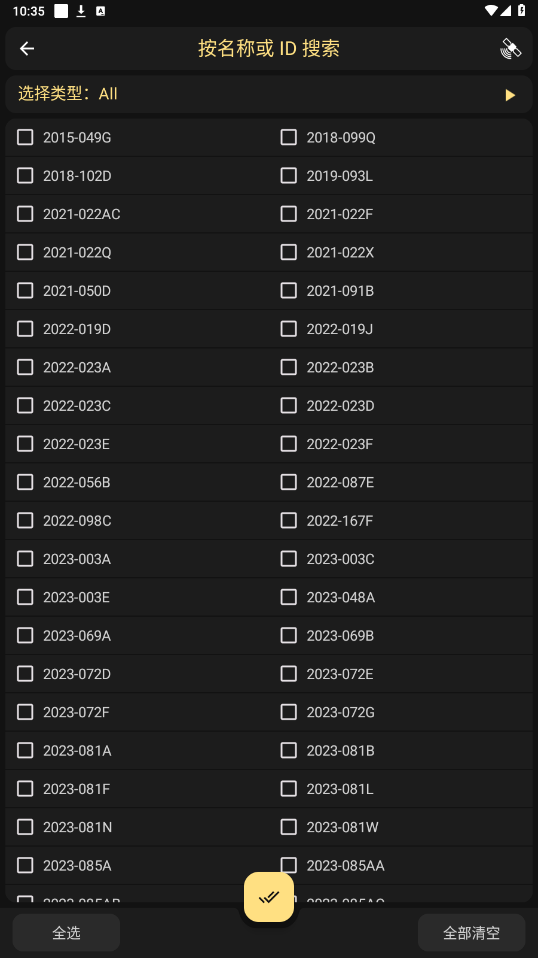
Task: Tap the 按名称或 ID 搜索 search title
Action: pyautogui.click(x=269, y=48)
